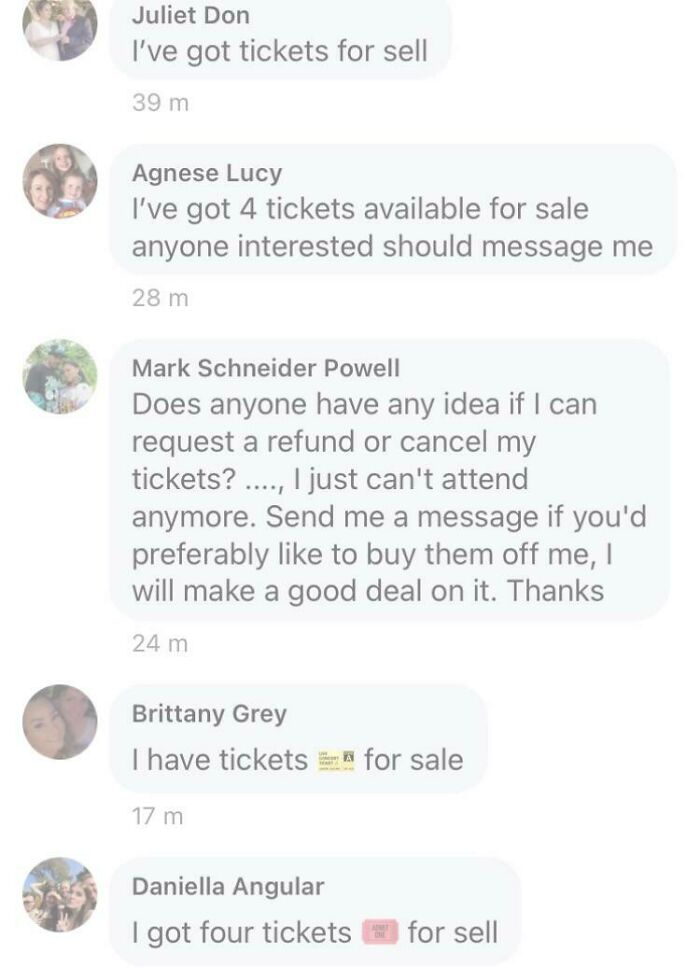The height and width of the screenshot is (968, 700).
Task: Click the name Daniella Angular
Action: coord(228,884)
